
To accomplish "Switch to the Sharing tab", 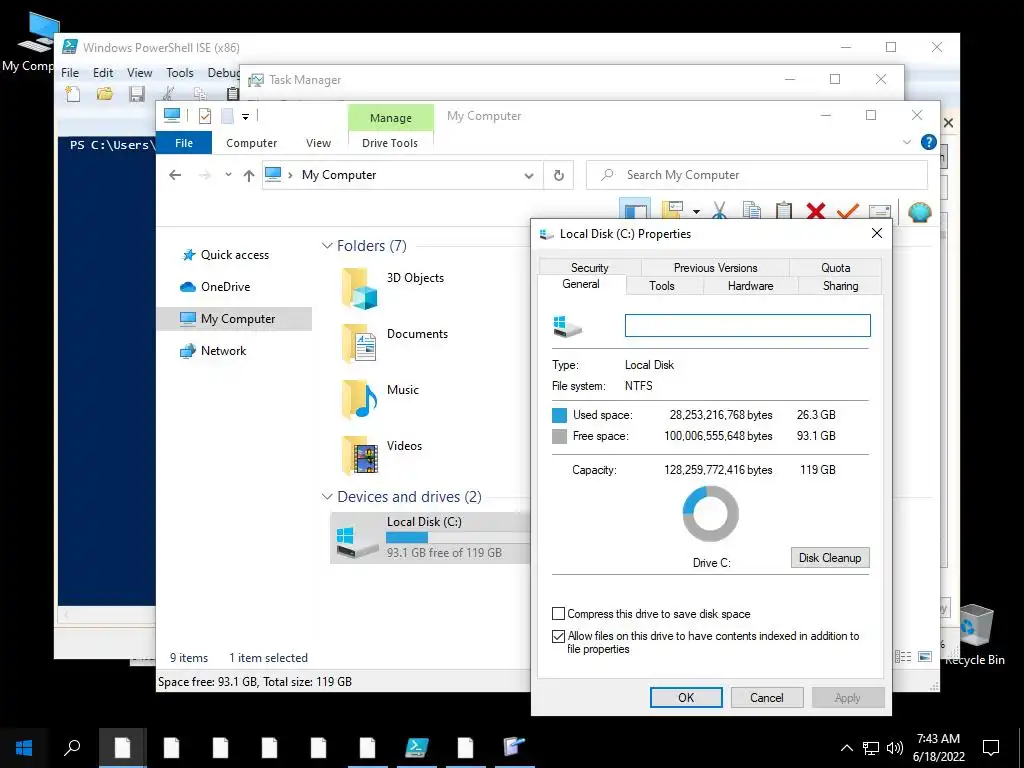I will (840, 285).
